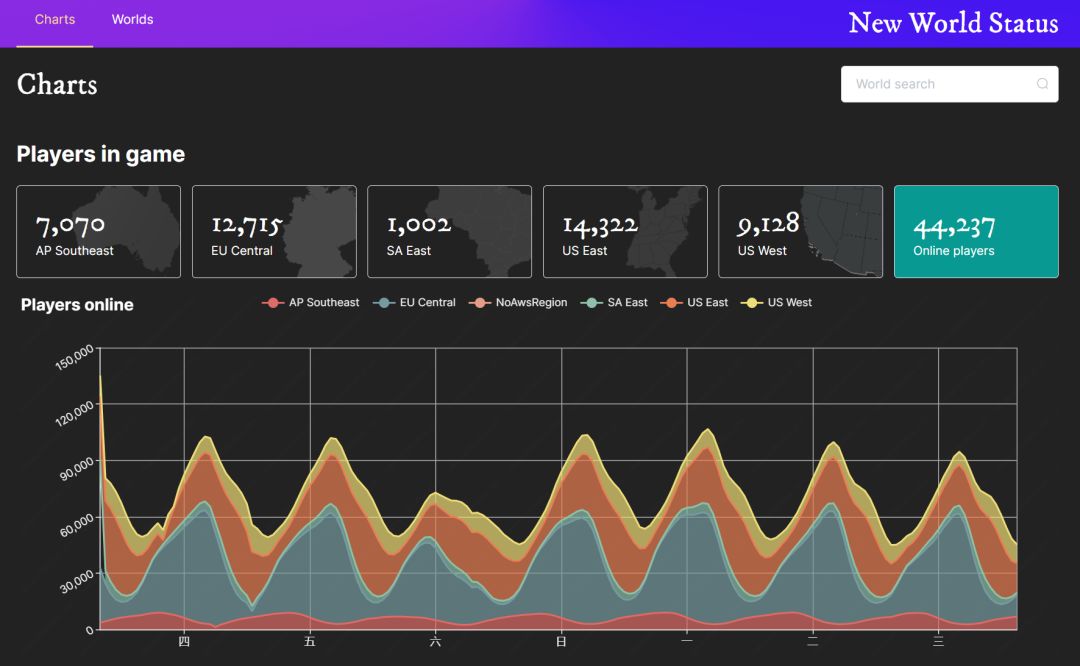Viewport: 1080px width, 666px height.
Task: Open the SA East region card
Action: click(449, 231)
